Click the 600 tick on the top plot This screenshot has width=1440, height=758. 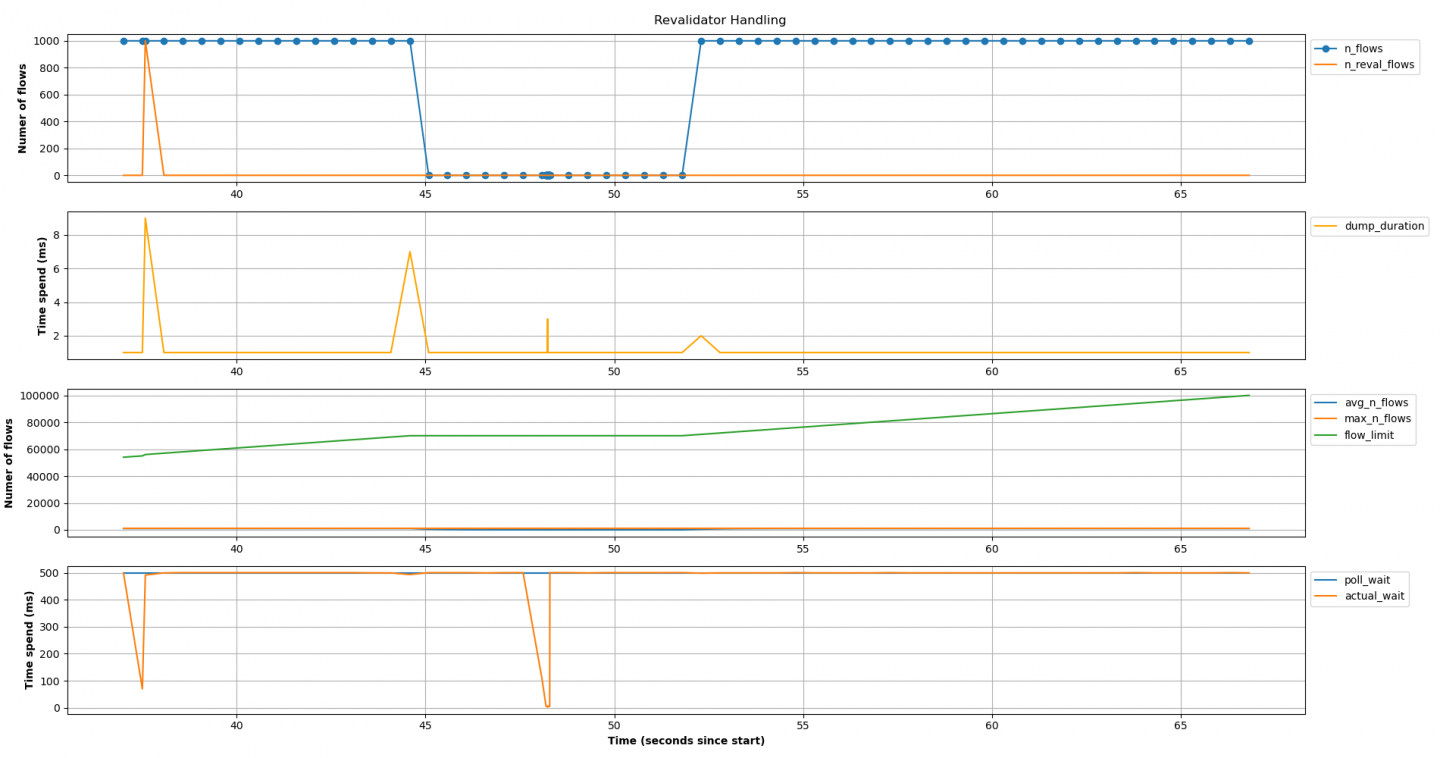pos(51,95)
